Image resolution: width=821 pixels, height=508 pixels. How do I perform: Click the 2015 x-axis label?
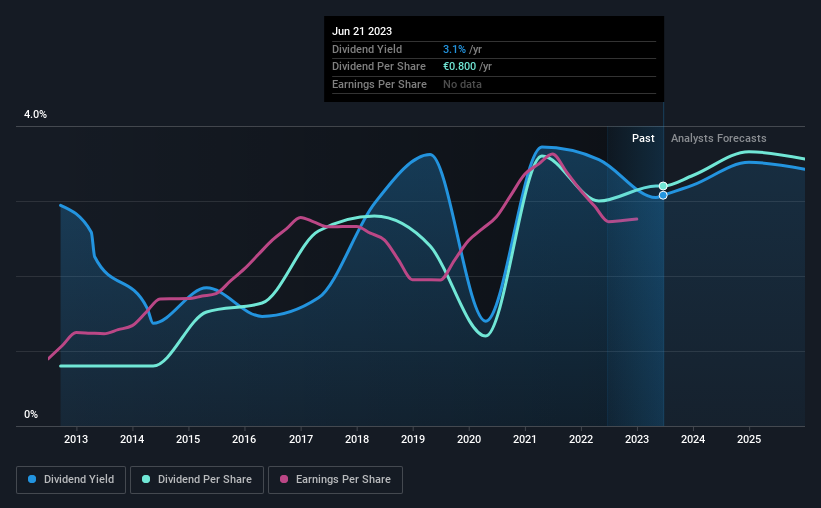(x=188, y=439)
